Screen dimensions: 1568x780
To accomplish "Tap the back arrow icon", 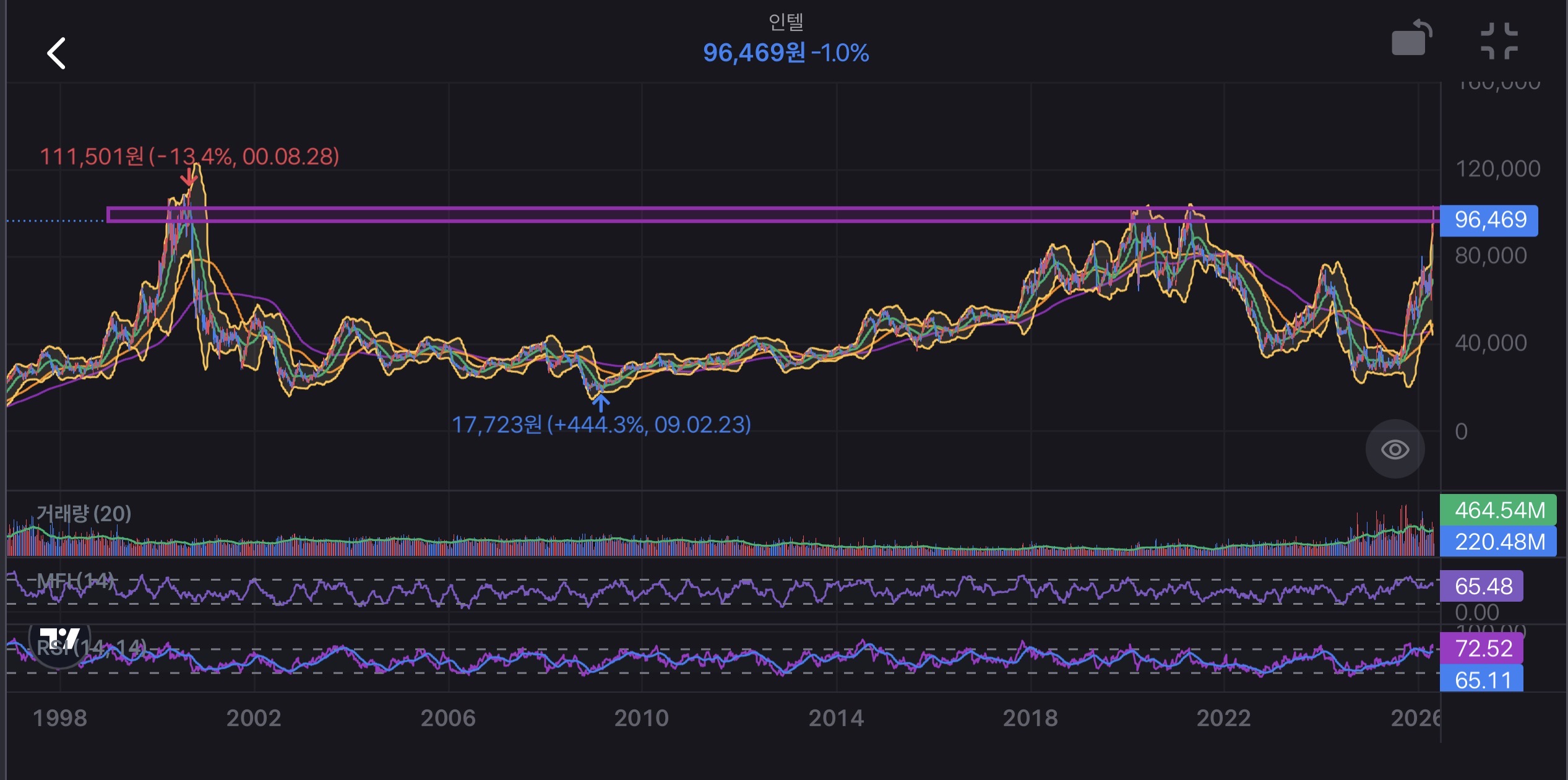I will tap(56, 53).
